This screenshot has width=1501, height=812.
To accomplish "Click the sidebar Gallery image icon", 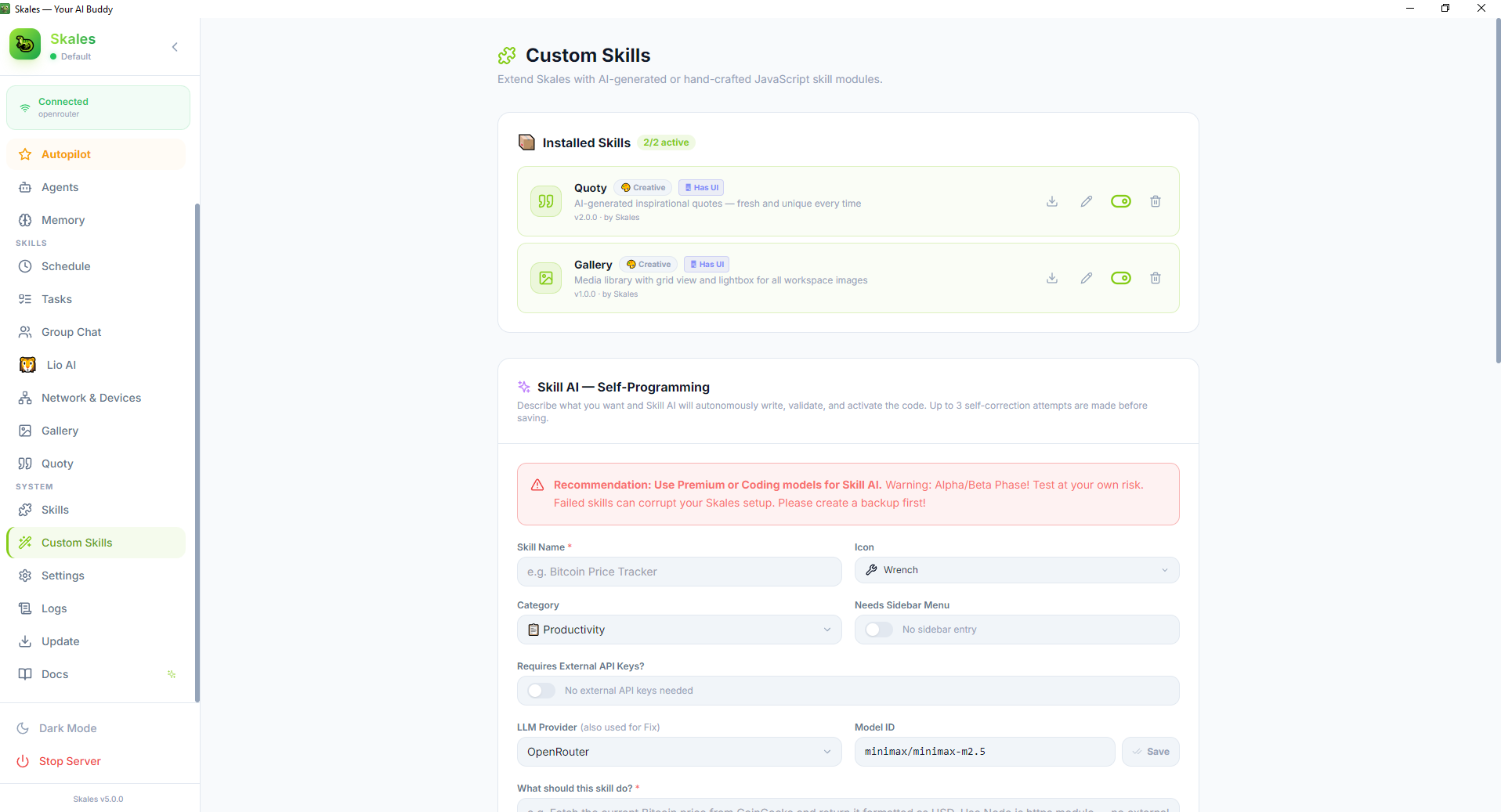I will coord(25,431).
